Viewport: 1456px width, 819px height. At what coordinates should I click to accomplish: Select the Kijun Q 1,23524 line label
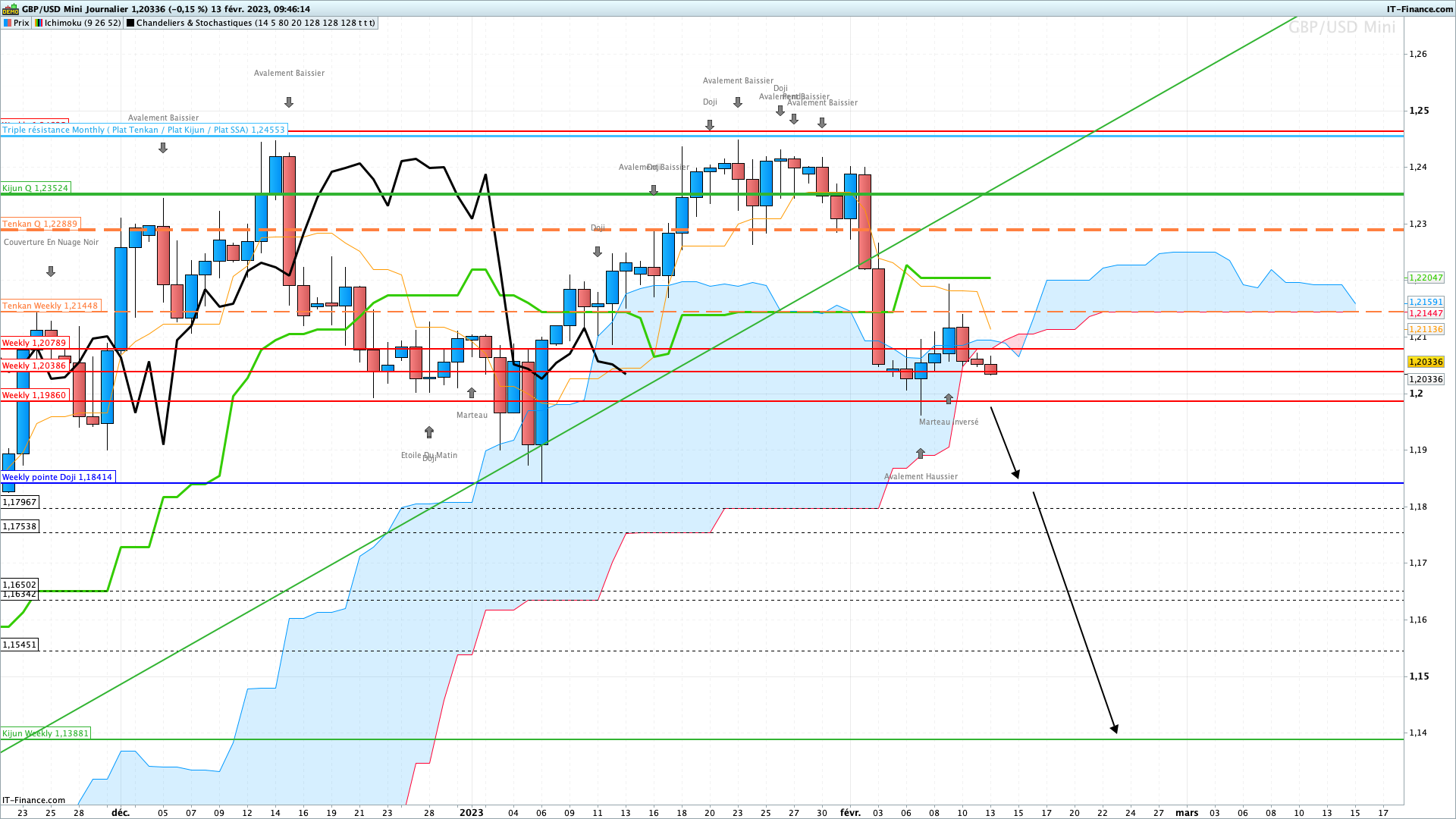tap(36, 188)
